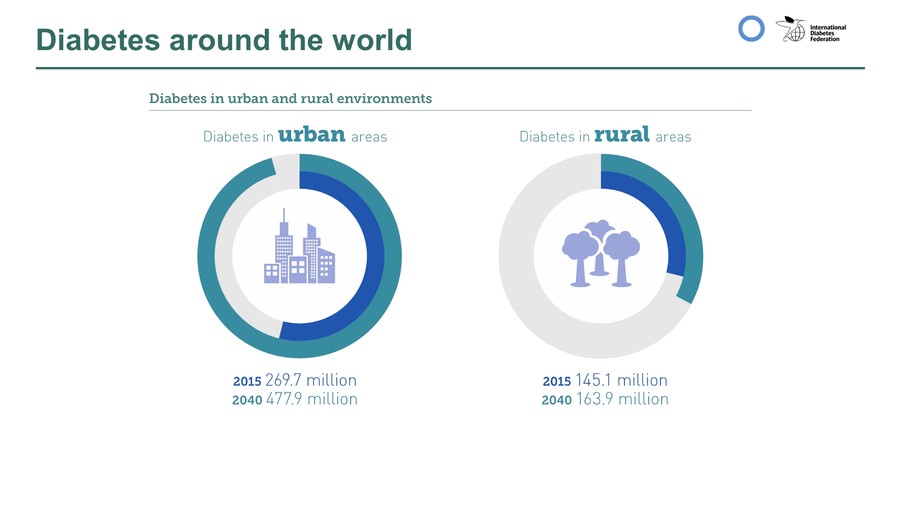Image resolution: width=900 pixels, height=506 pixels.
Task: Click the 'Diabetes in urban and rural environments' subtitle
Action: (x=290, y=98)
